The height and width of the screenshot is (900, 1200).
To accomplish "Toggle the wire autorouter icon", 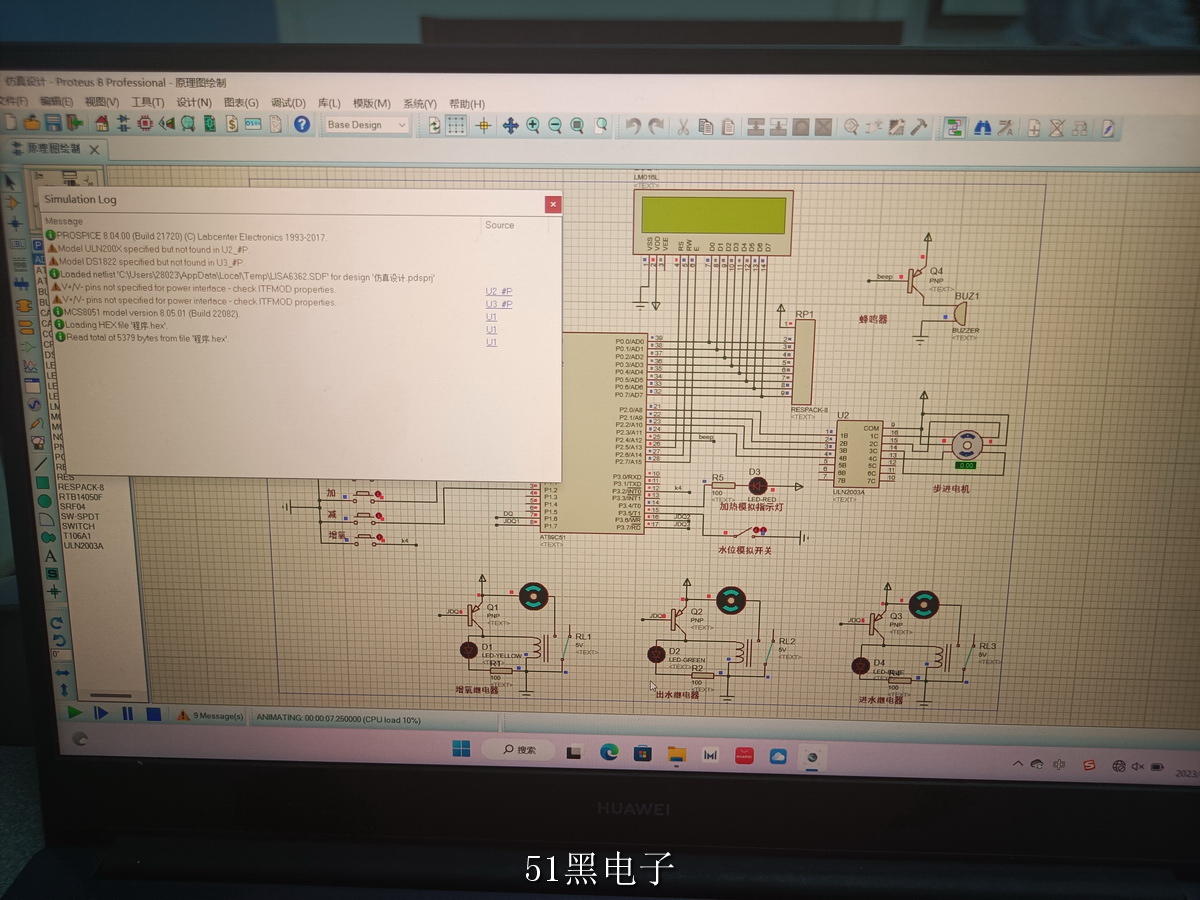I will coord(955,127).
